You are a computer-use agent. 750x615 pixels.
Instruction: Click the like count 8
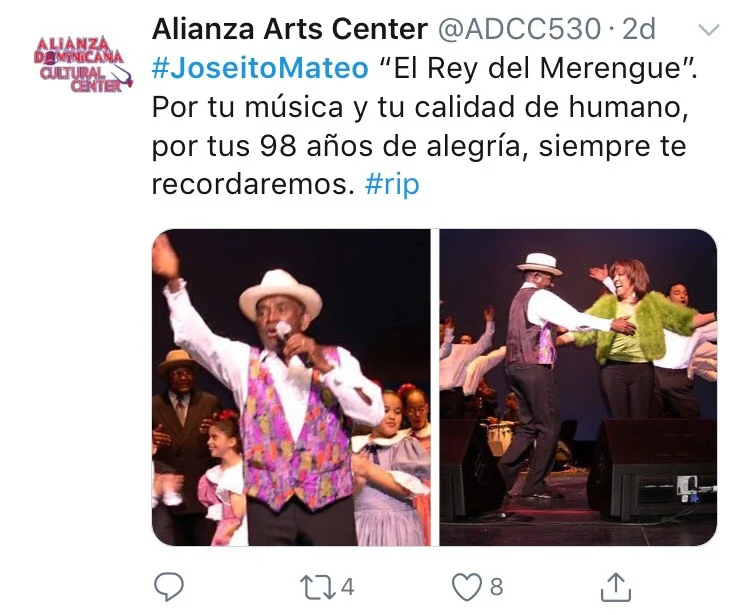(x=496, y=587)
